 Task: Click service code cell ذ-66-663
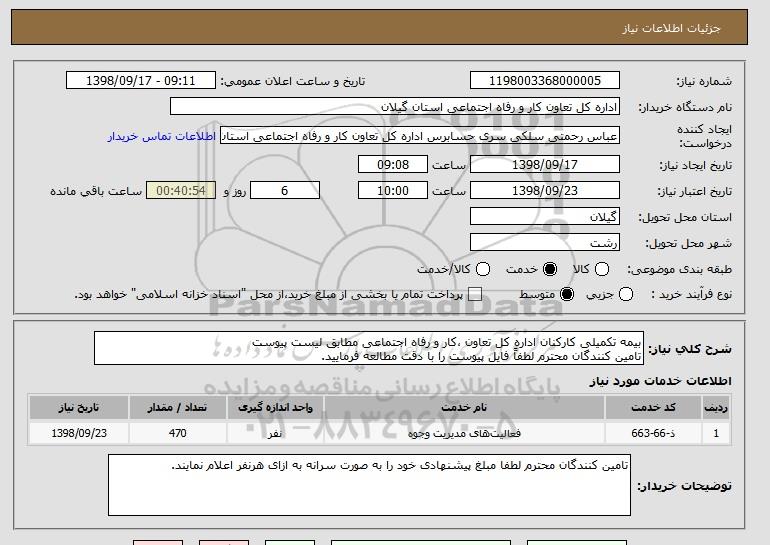pyautogui.click(x=653, y=433)
